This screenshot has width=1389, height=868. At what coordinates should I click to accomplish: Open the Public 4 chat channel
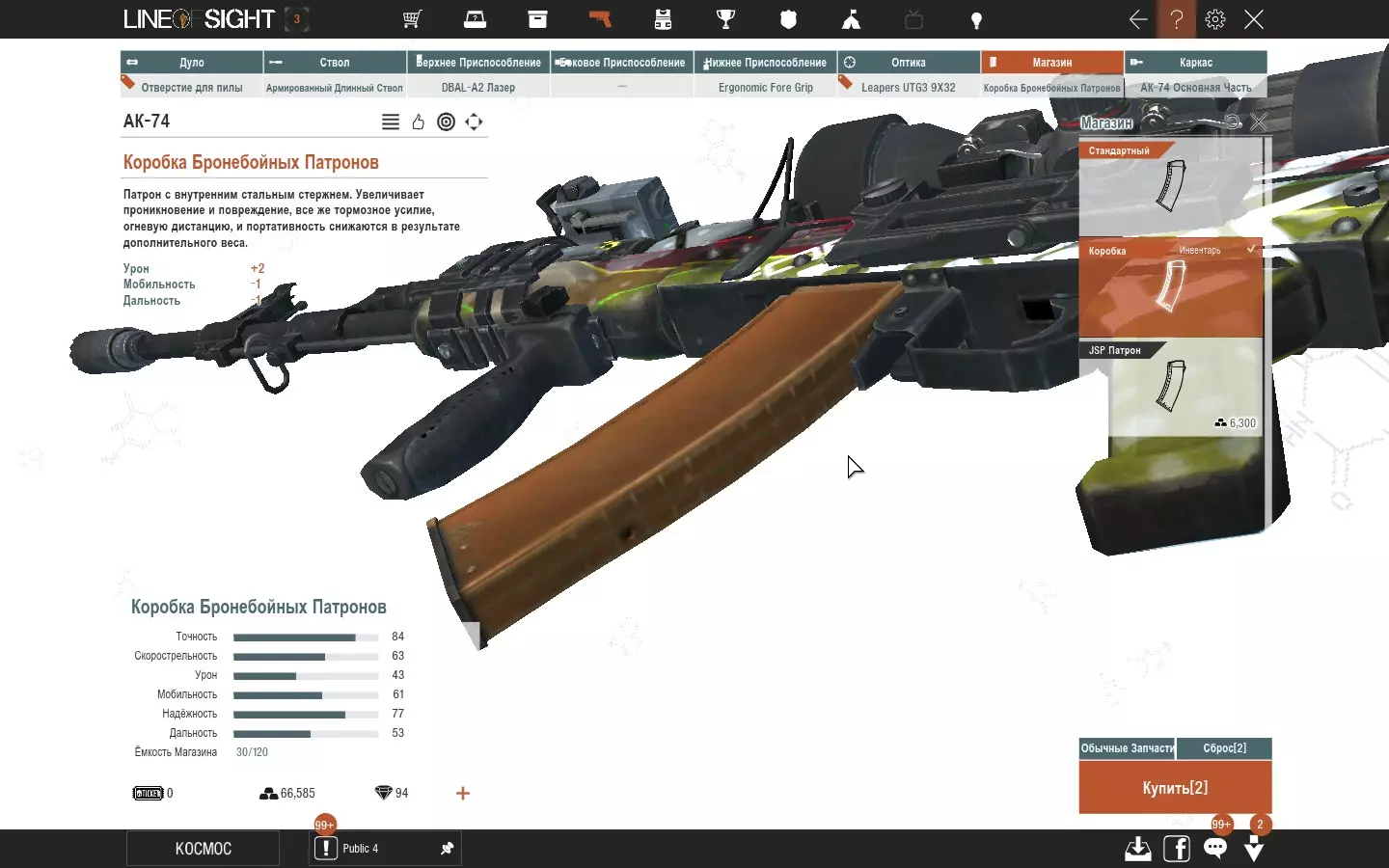click(385, 849)
